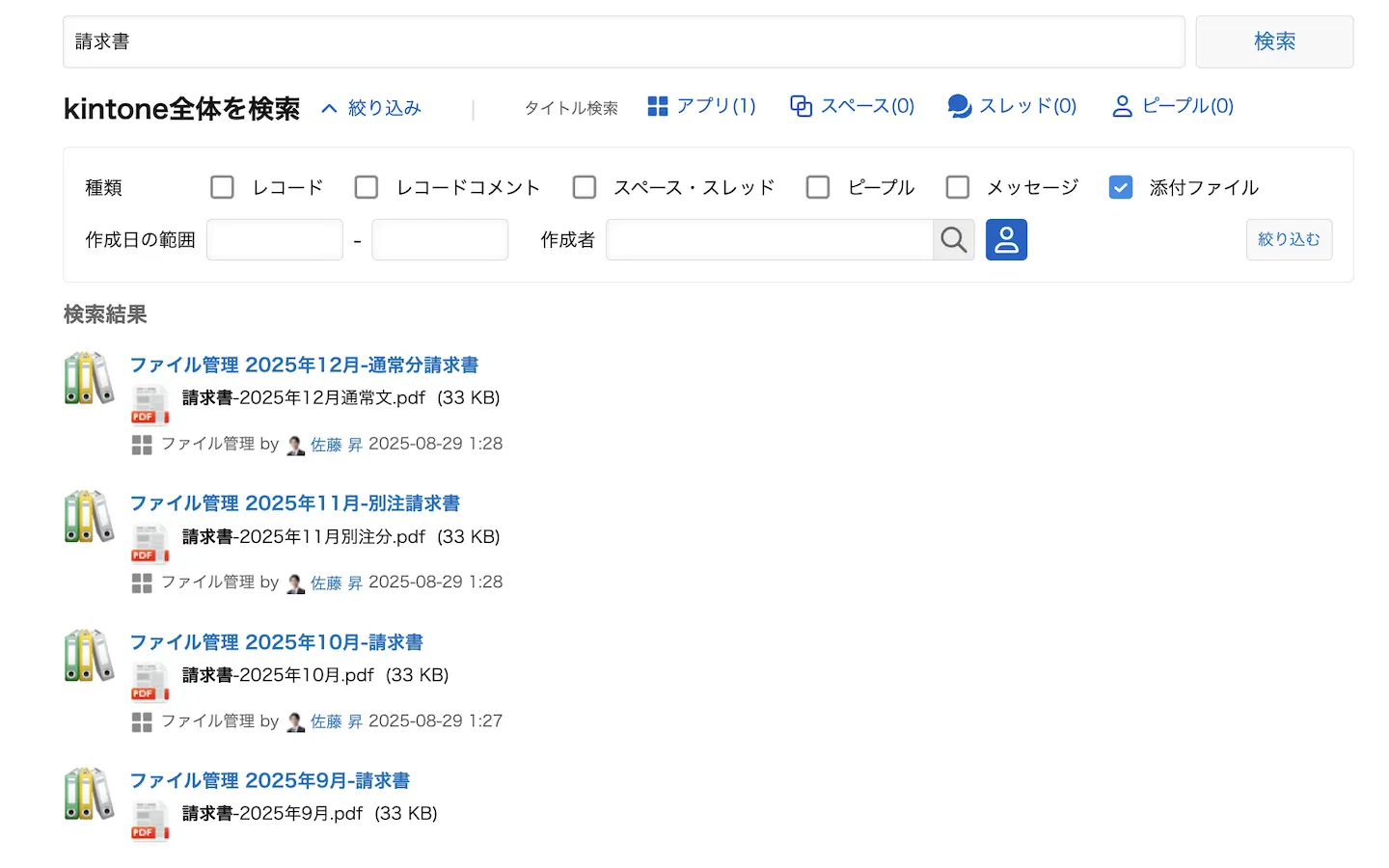1389x868 pixels.
Task: Click PDF icon for 請求書-2025年9月.pdf
Action: tap(150, 821)
